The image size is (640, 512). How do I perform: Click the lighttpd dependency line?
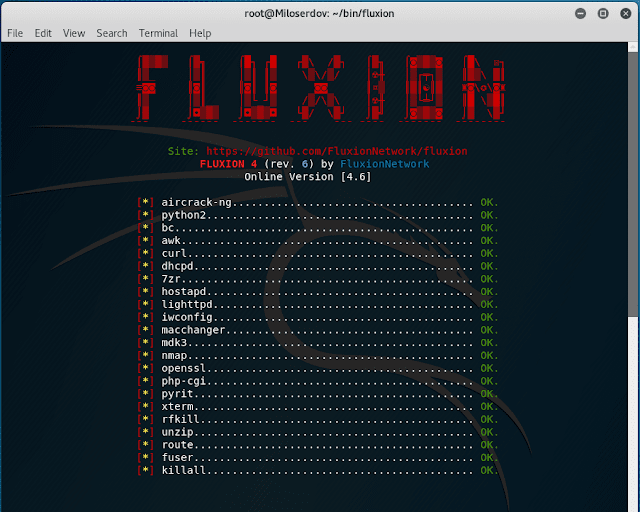point(318,305)
